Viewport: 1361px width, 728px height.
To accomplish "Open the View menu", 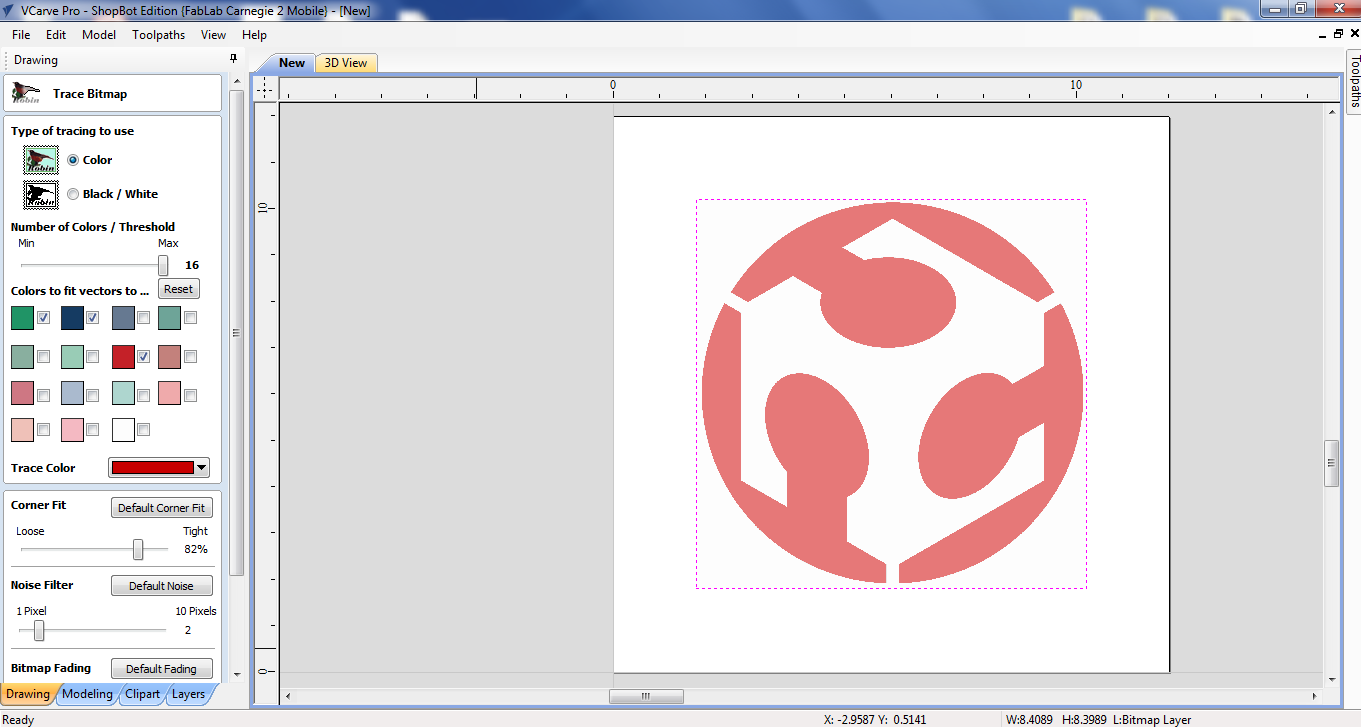I will click(x=214, y=34).
